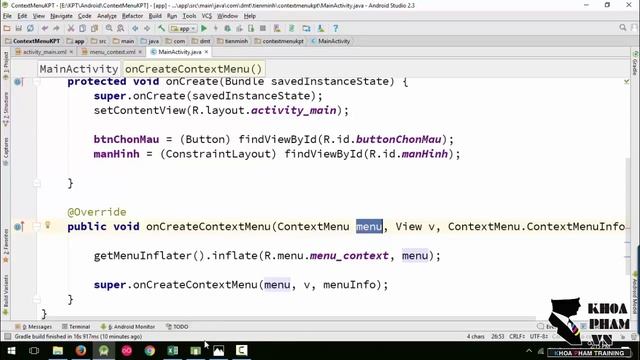This screenshot has width=640, height=360.
Task: Click the Redo arrow icon
Action: (56, 29)
